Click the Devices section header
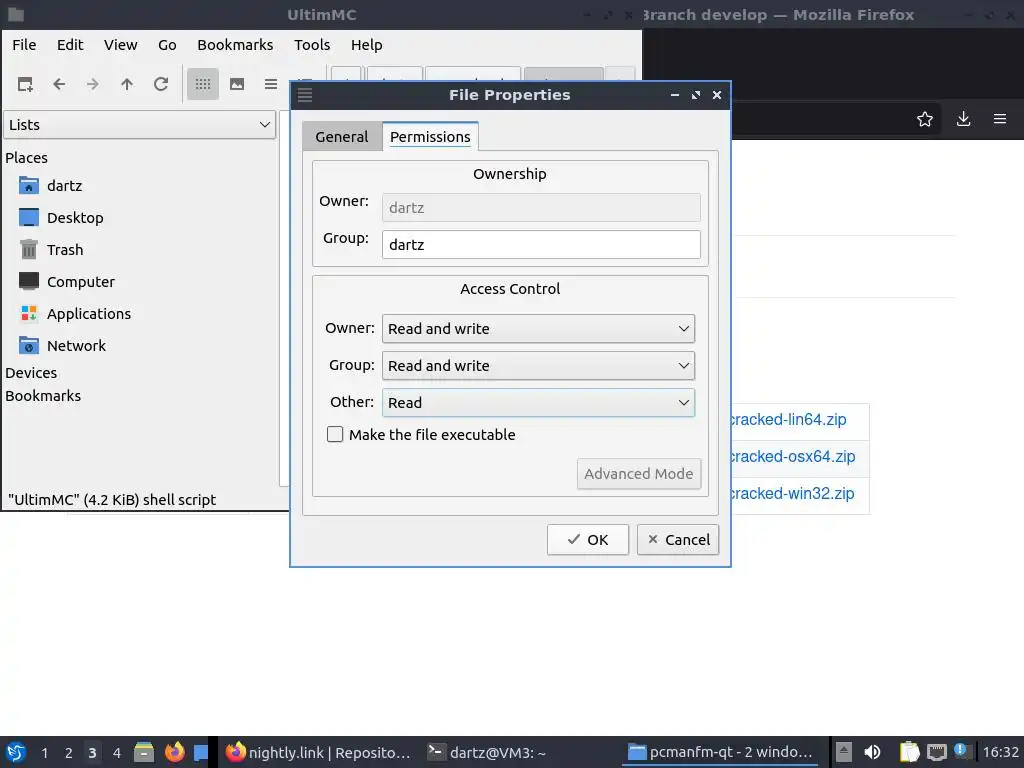This screenshot has height=768, width=1024. (x=31, y=373)
